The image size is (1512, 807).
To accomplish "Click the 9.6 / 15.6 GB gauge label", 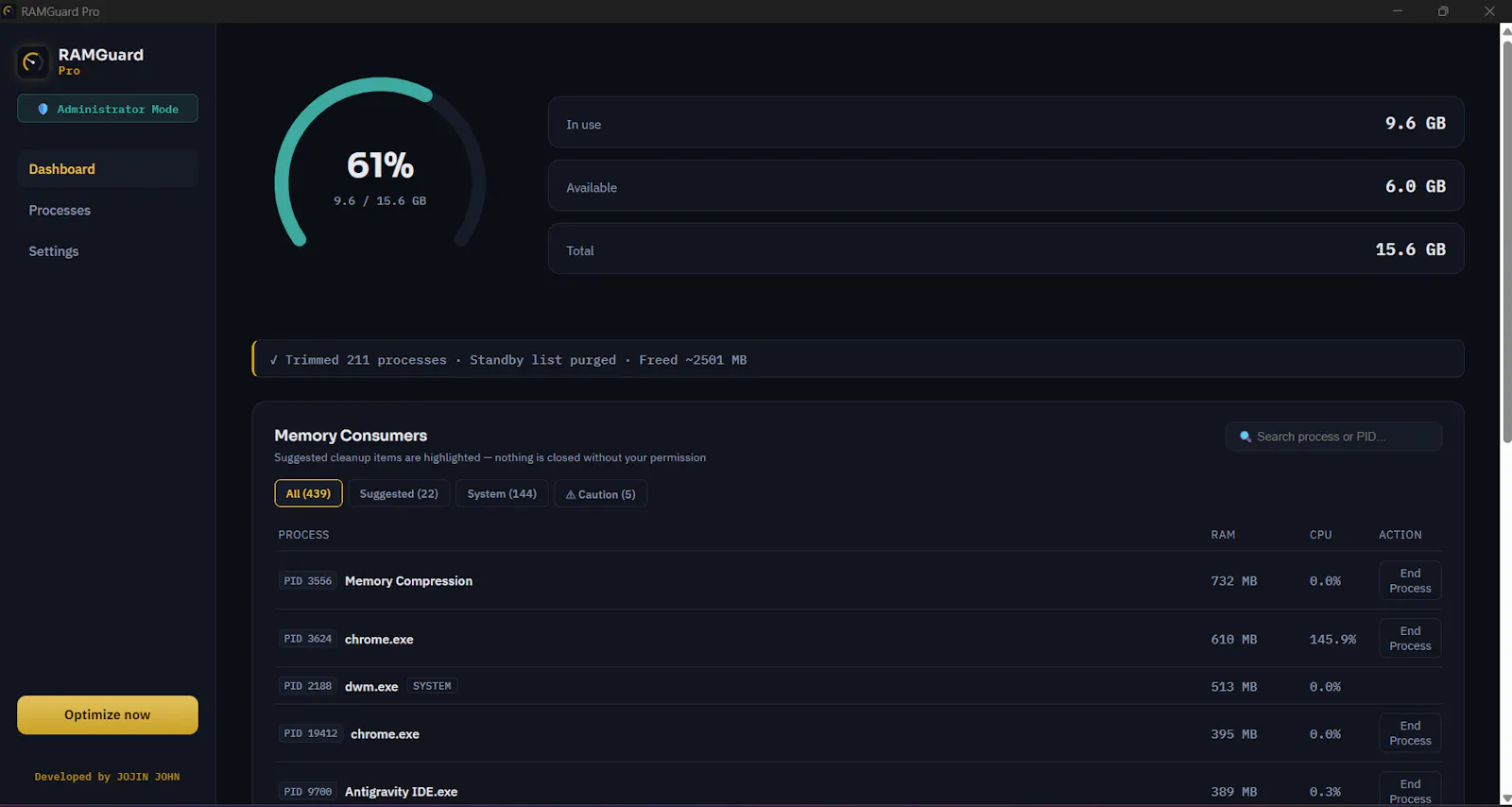I will coord(380,201).
